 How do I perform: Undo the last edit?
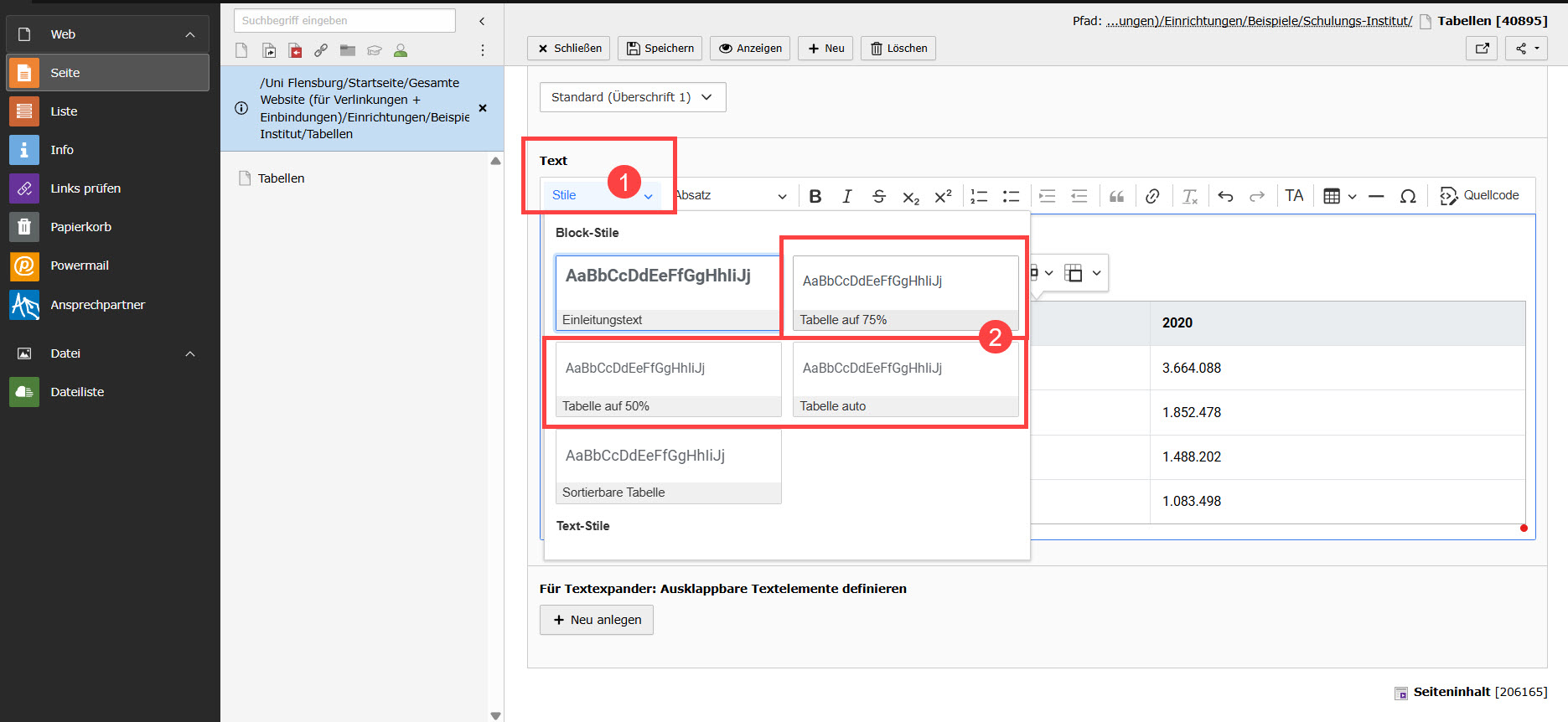[1225, 196]
